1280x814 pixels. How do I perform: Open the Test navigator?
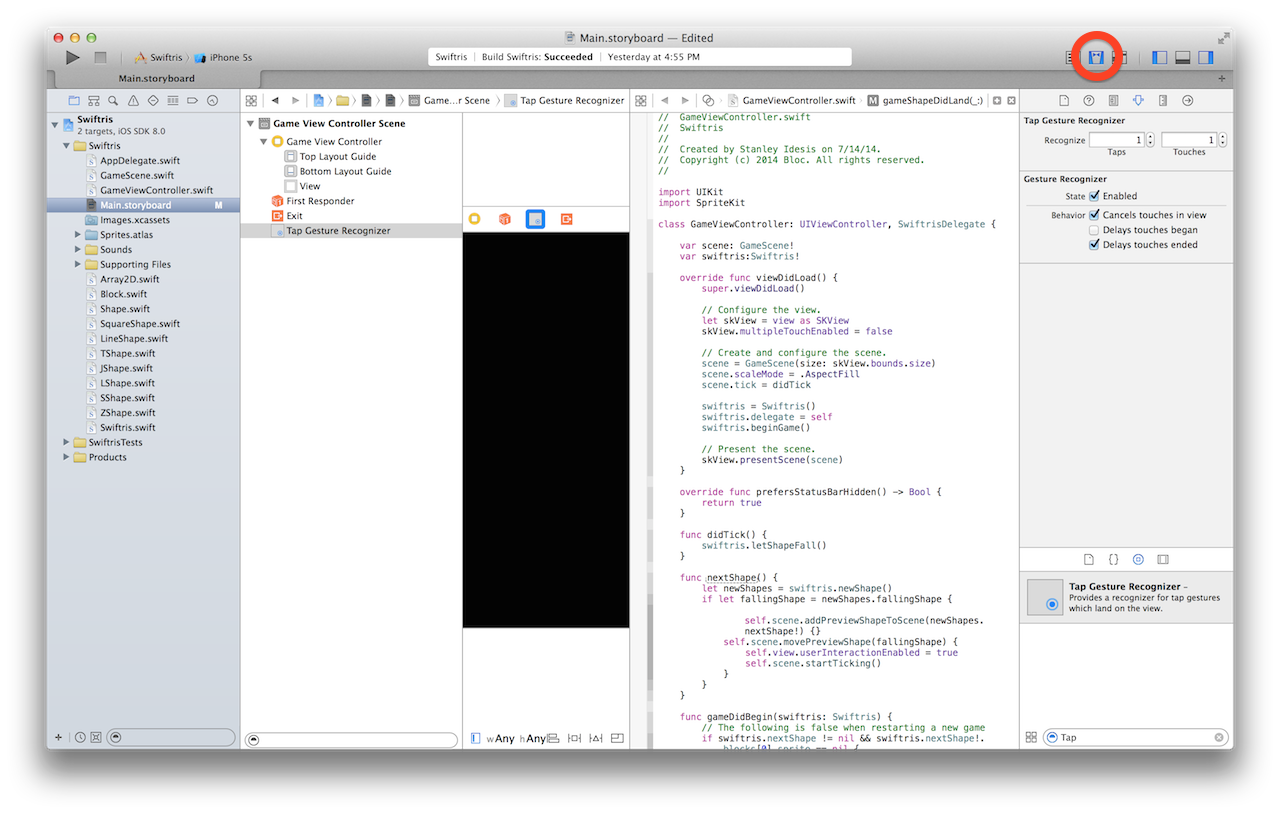pyautogui.click(x=153, y=101)
